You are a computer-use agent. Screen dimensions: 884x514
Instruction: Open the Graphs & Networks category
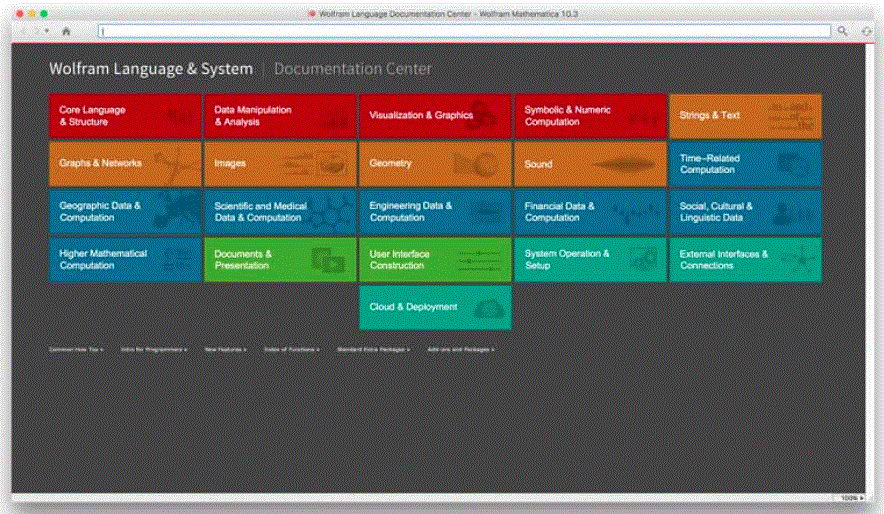pos(125,164)
